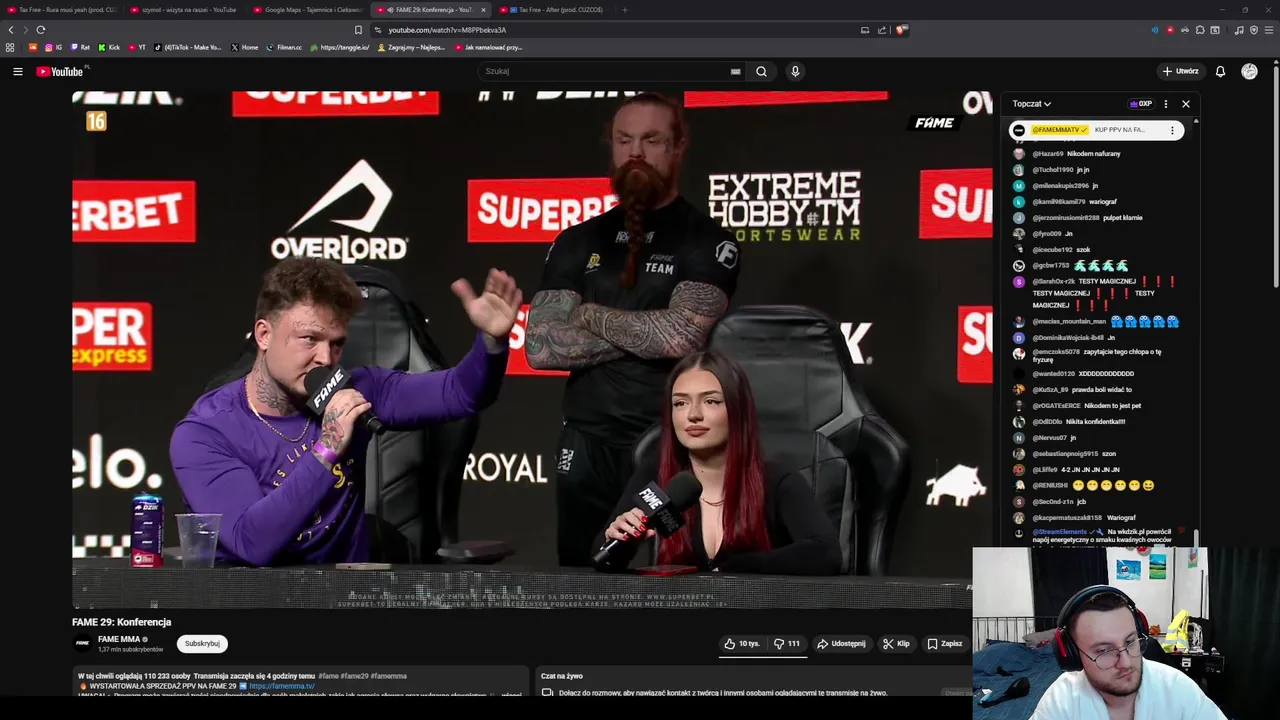The width and height of the screenshot is (1280, 720).
Task: Open the pinned @FAMEMMATV message options
Action: 1172,130
